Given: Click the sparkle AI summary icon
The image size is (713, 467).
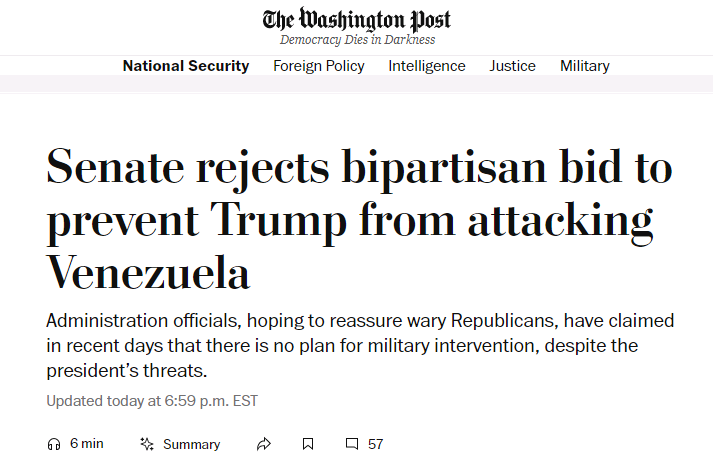Looking at the screenshot, I should pos(147,444).
